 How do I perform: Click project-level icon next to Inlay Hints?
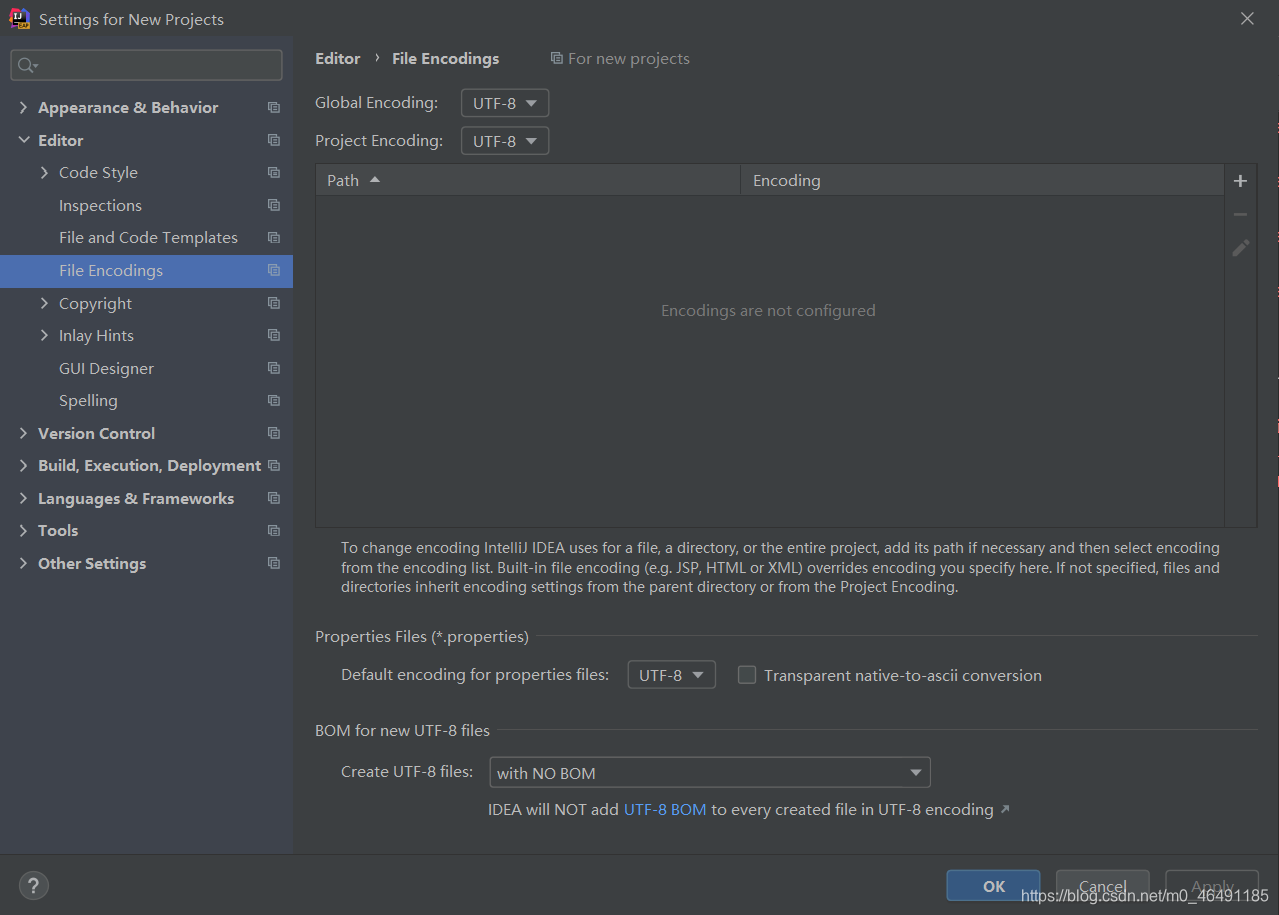pos(273,336)
